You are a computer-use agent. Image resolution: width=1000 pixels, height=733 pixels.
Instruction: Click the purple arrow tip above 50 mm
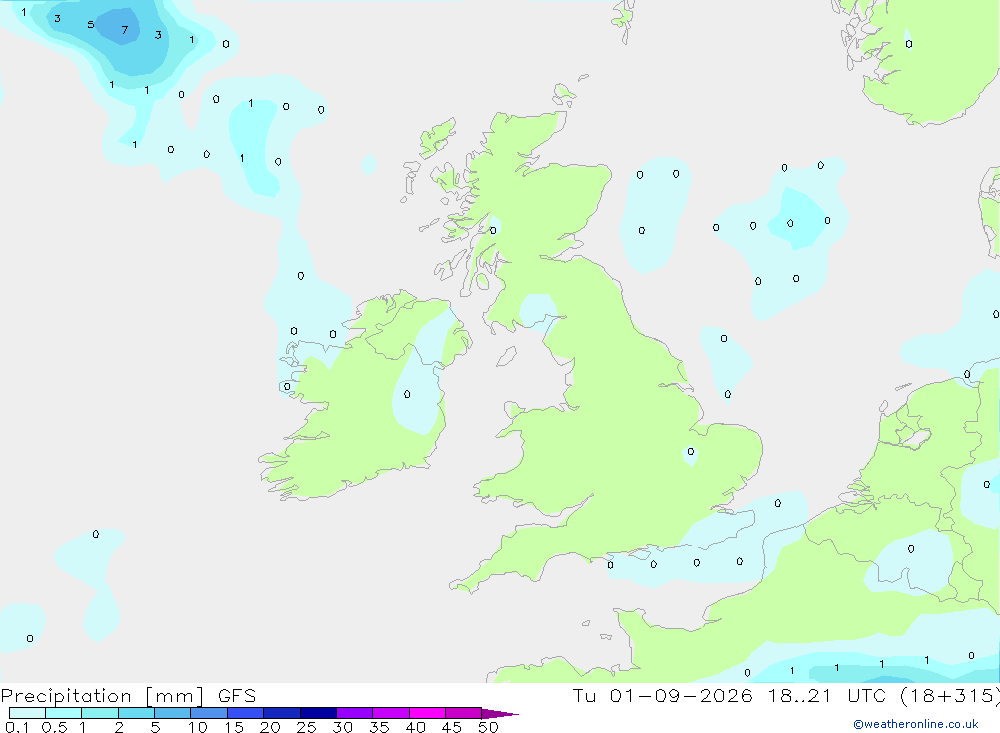500,714
